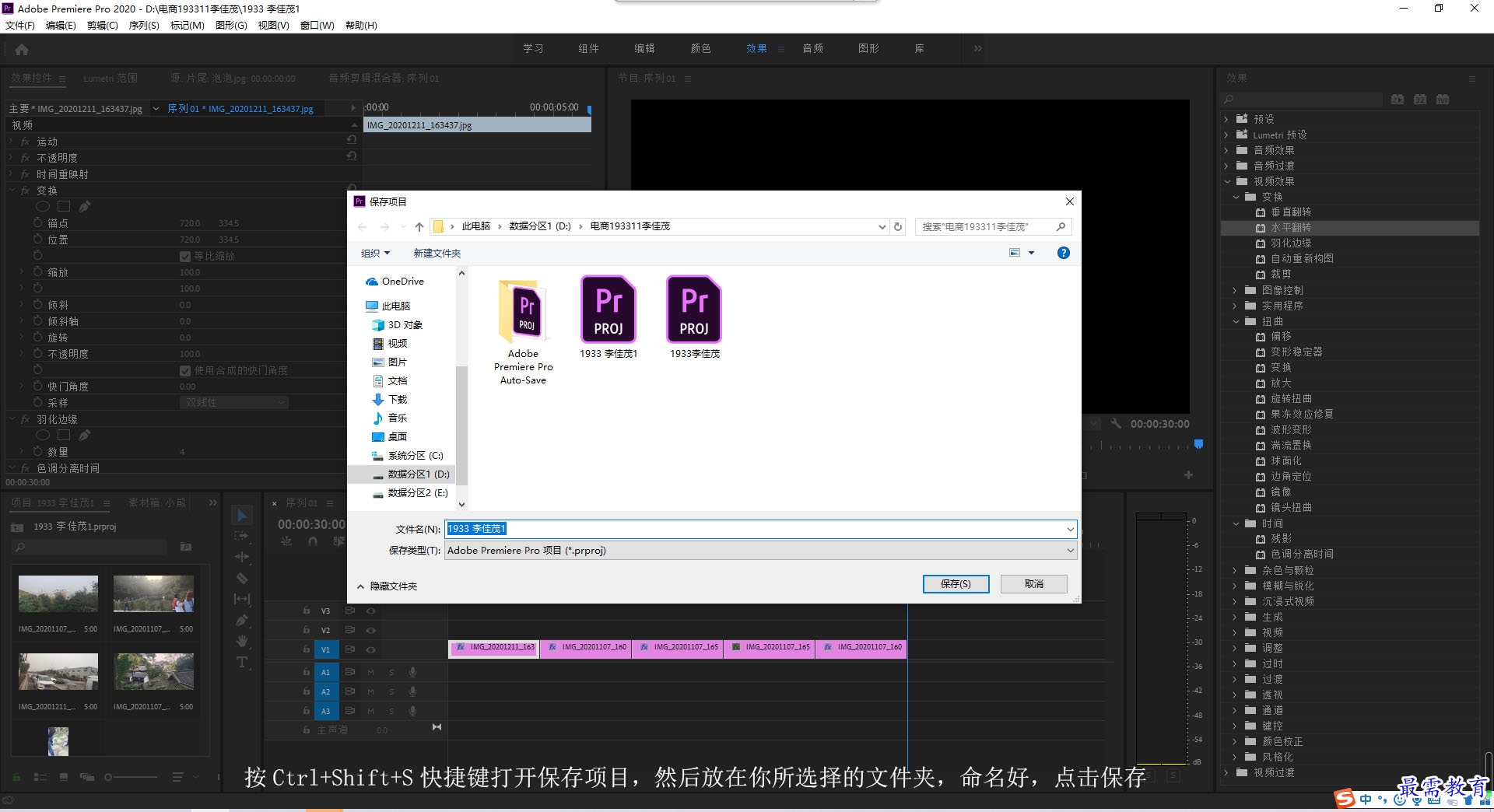The height and width of the screenshot is (812, 1494).
Task: Expand the 图像控制 effects folder
Action: pos(1236,290)
